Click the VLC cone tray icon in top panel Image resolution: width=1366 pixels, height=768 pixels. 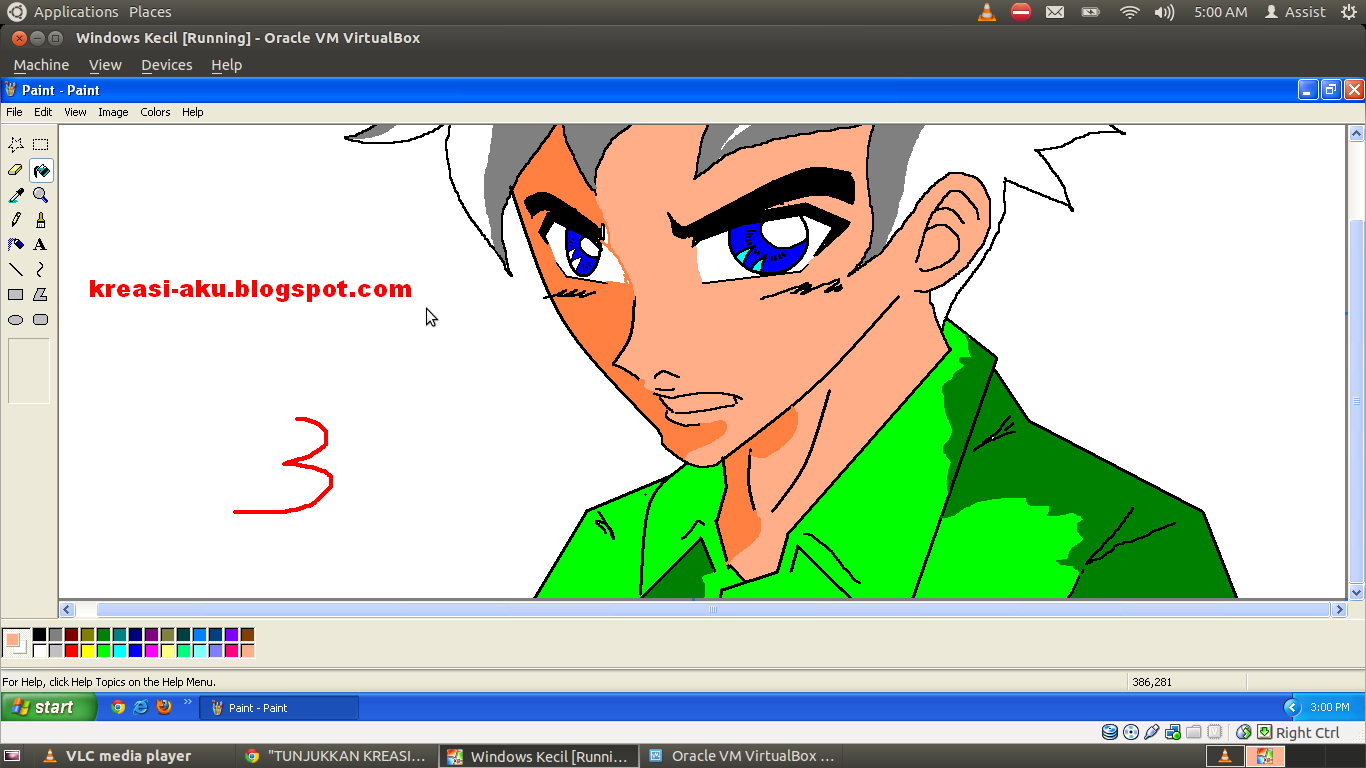[x=987, y=12]
